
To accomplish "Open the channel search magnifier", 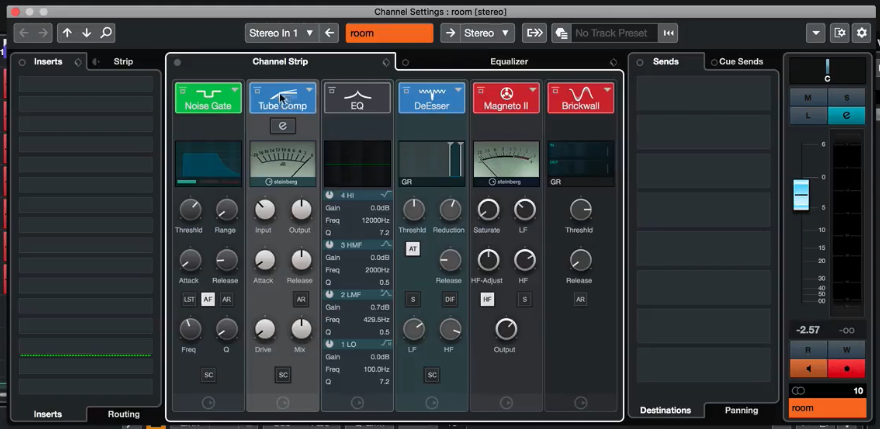I will 106,33.
